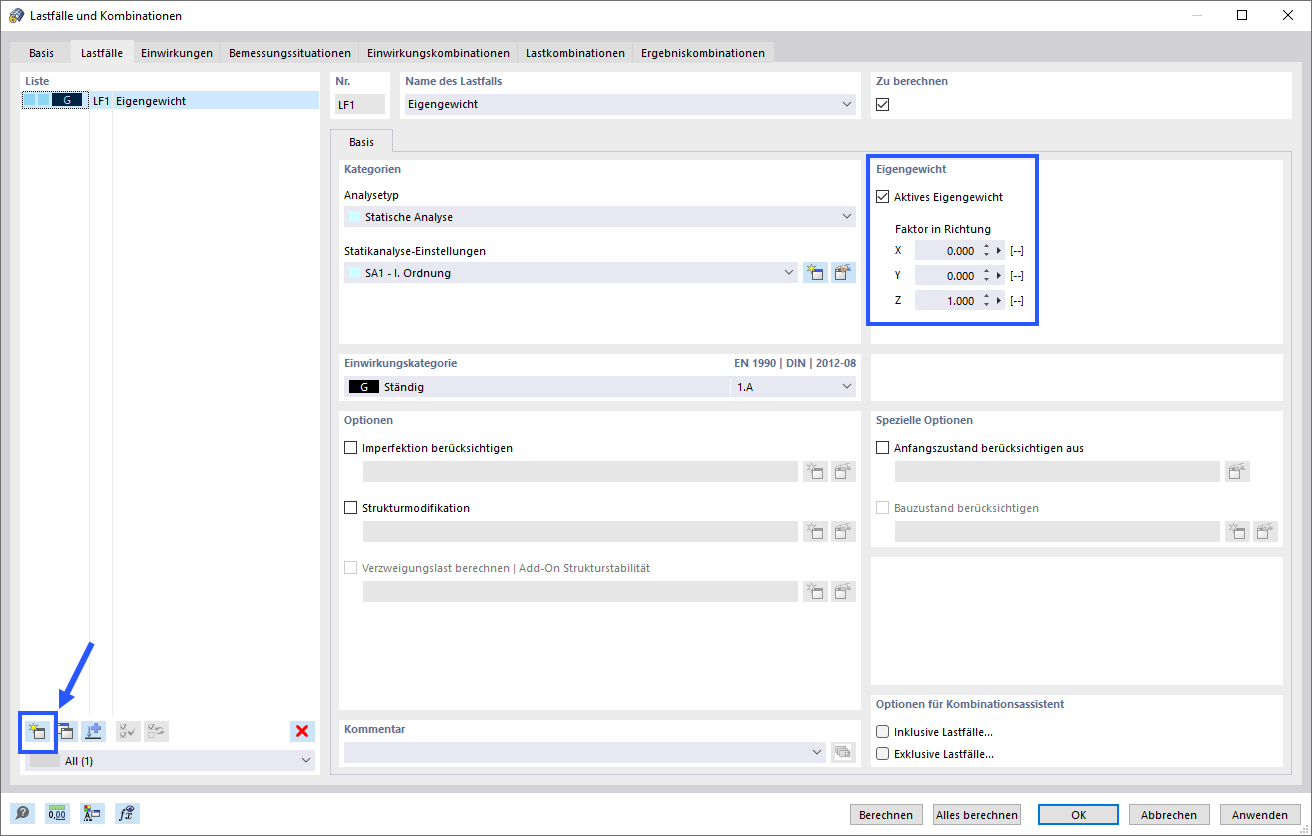
Task: Click edit icon in Bauzustand berücksichtigen row
Action: click(1266, 532)
